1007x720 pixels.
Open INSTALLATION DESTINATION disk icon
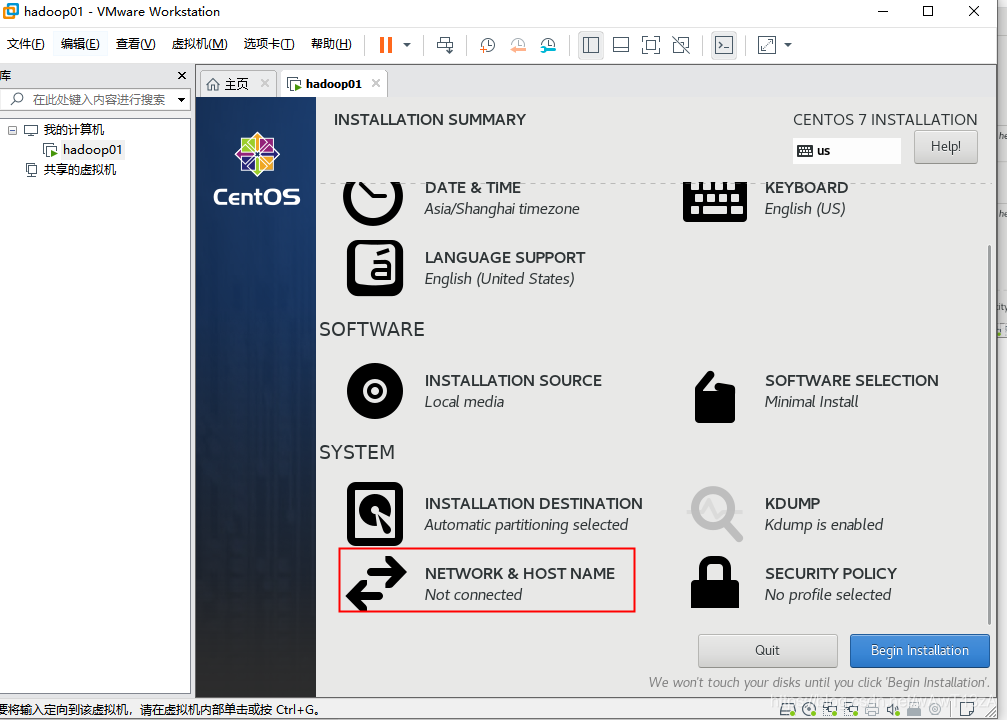coord(375,514)
